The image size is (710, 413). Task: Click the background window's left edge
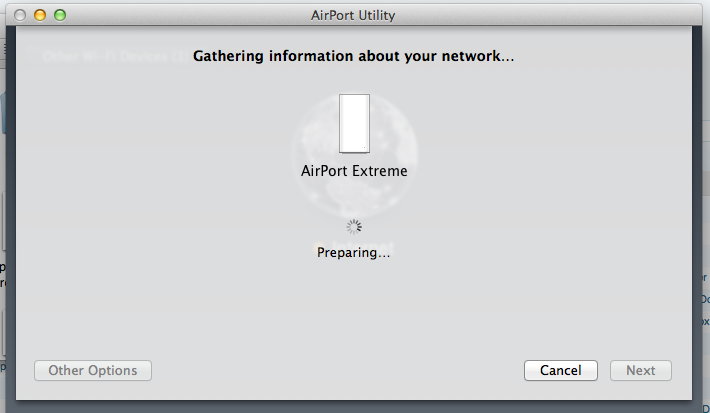coord(3,274)
